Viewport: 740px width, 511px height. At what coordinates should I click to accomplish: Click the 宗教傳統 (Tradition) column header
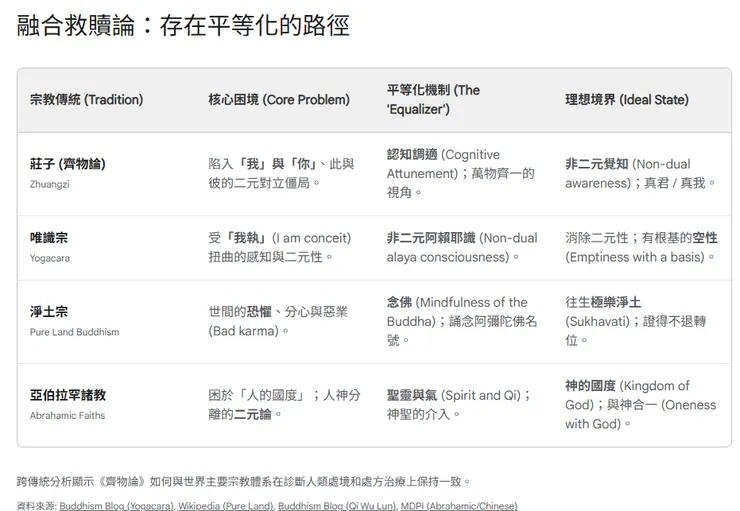(x=86, y=100)
